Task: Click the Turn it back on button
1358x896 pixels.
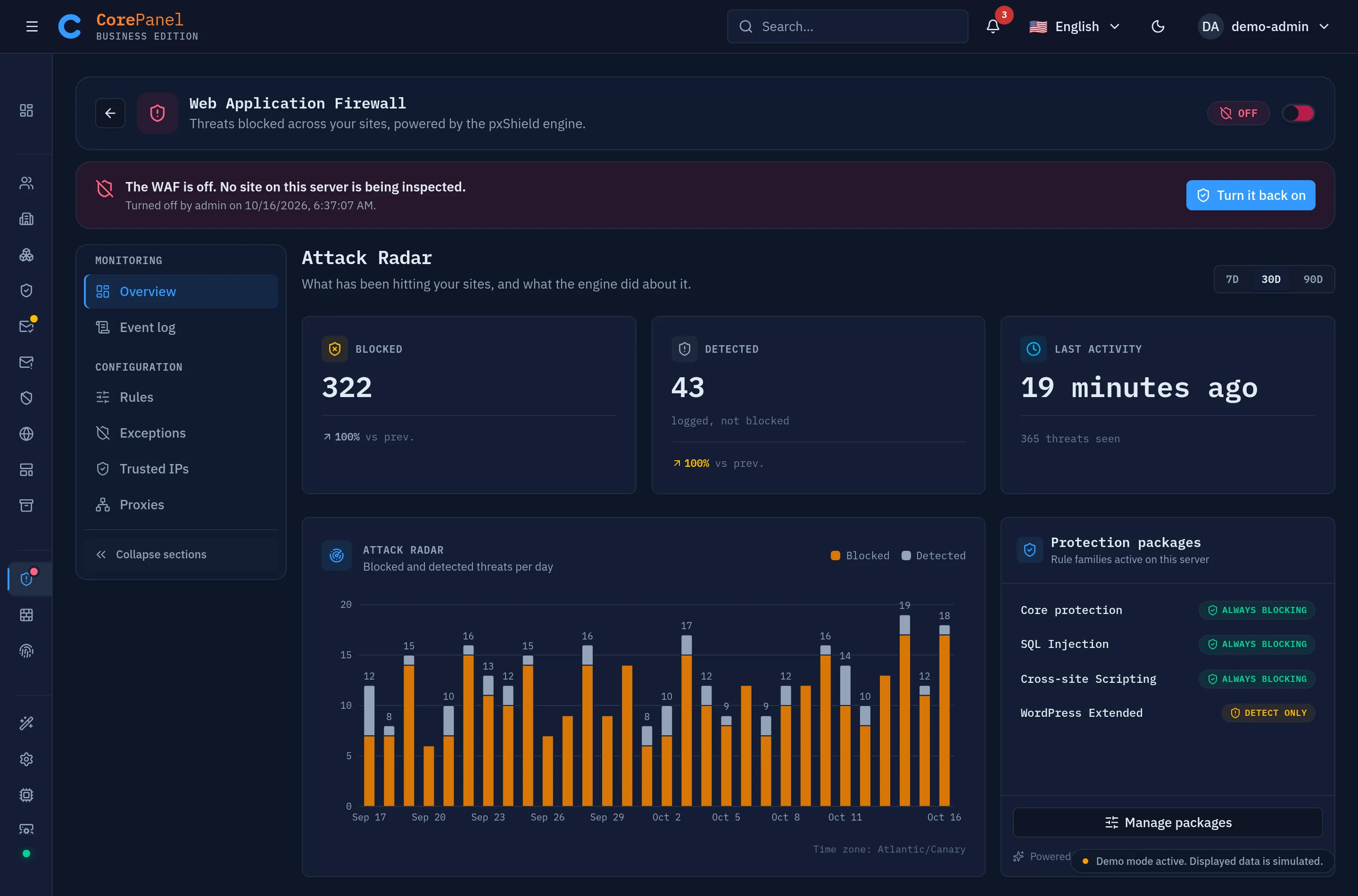Action: (1250, 195)
